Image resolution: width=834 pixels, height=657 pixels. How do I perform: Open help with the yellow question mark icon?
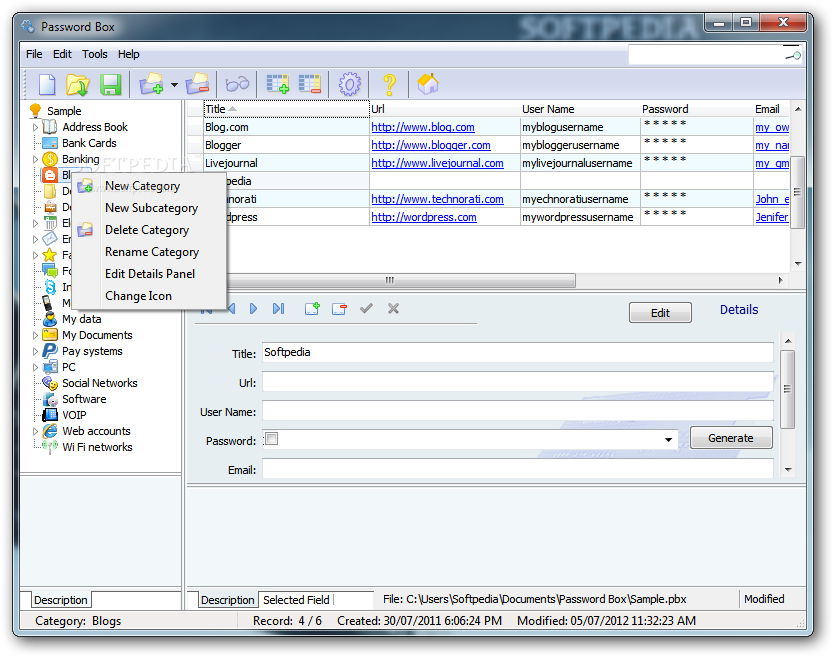pyautogui.click(x=389, y=84)
